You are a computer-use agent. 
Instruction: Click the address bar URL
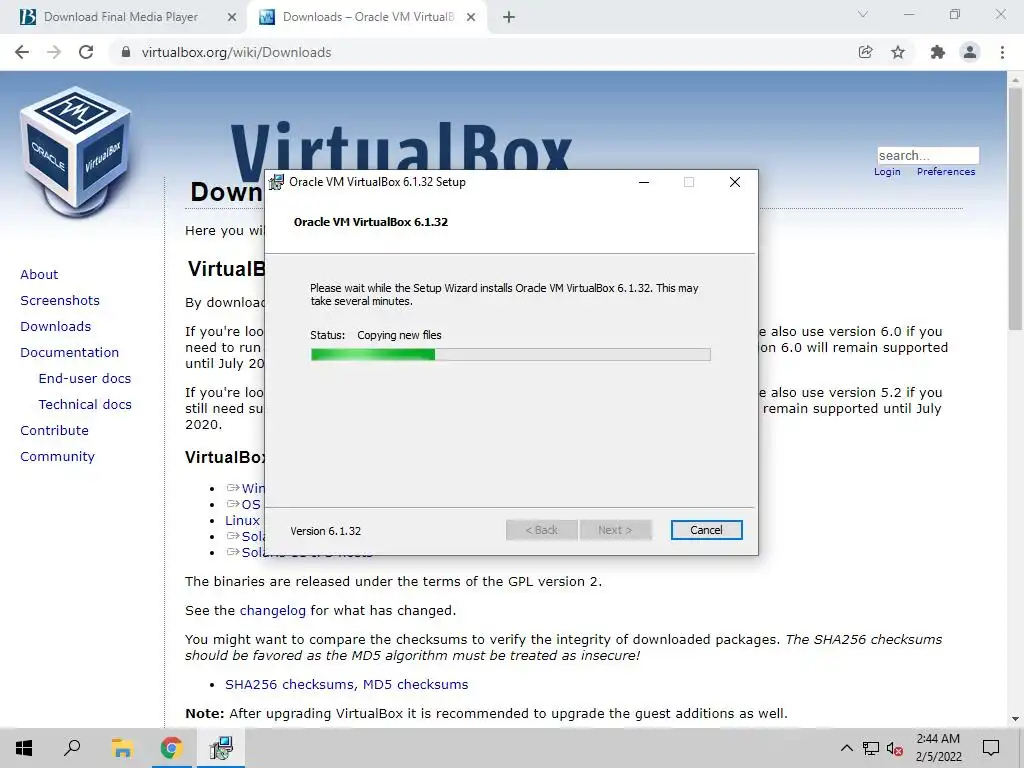pyautogui.click(x=236, y=52)
